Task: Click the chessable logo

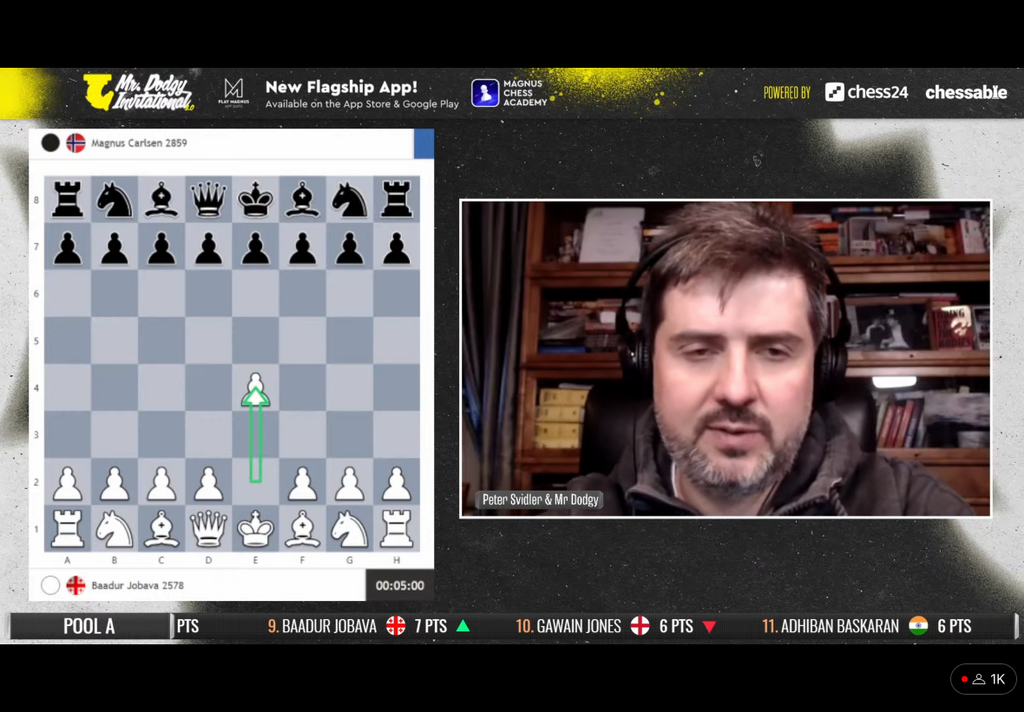Action: [x=966, y=93]
